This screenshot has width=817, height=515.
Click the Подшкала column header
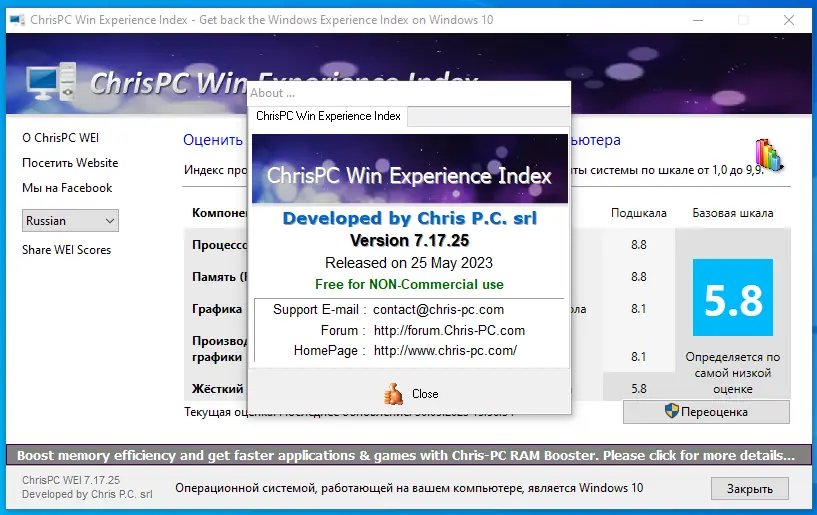click(639, 213)
